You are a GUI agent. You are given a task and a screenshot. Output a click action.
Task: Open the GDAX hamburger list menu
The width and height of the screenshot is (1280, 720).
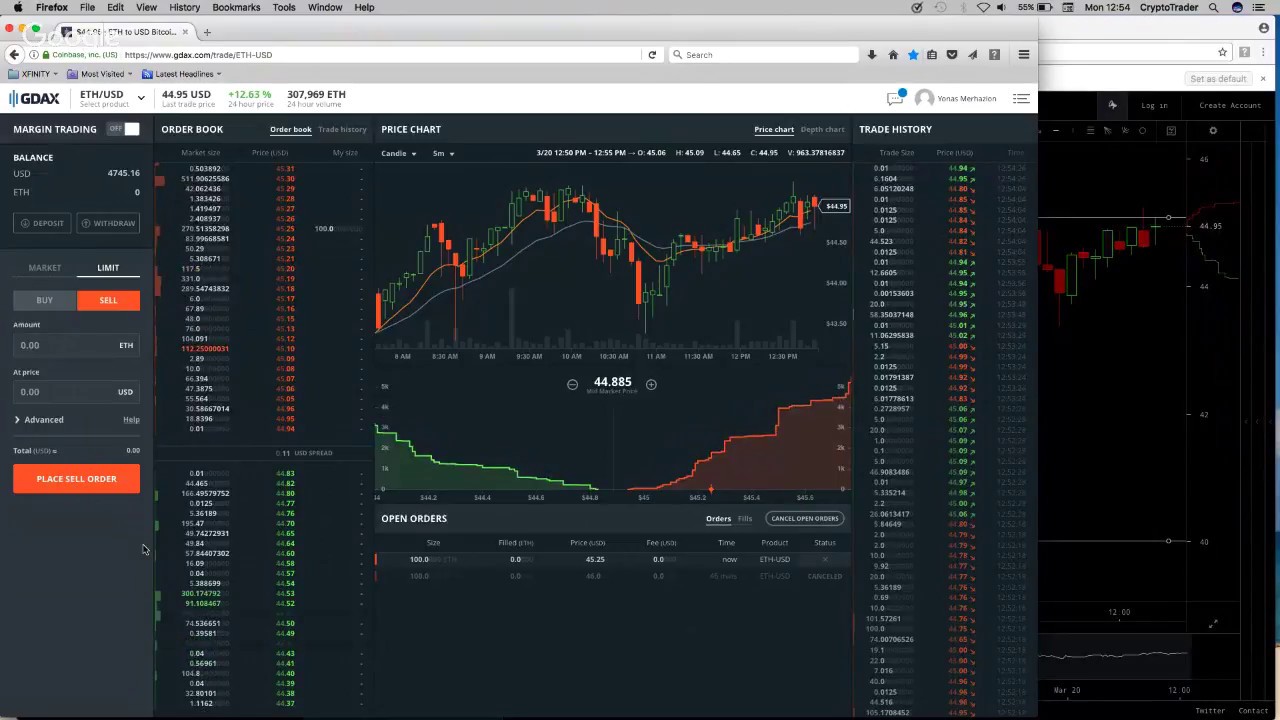[x=1021, y=98]
